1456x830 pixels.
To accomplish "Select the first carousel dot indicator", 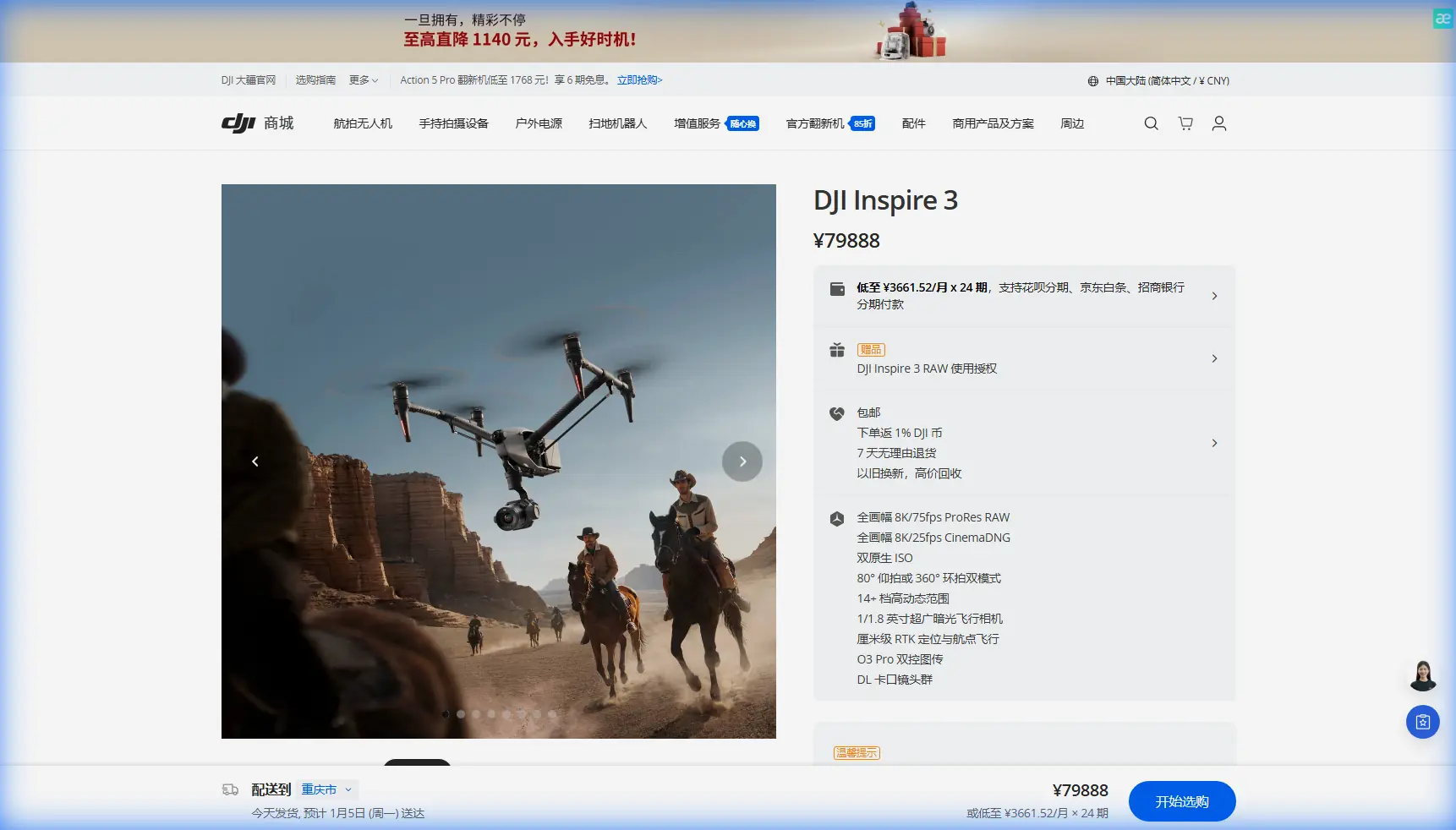I will click(x=446, y=714).
